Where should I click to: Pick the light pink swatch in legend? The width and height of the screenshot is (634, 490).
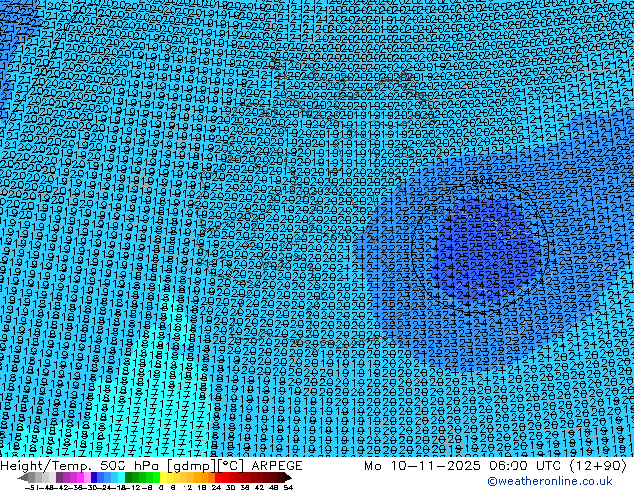[87, 477]
